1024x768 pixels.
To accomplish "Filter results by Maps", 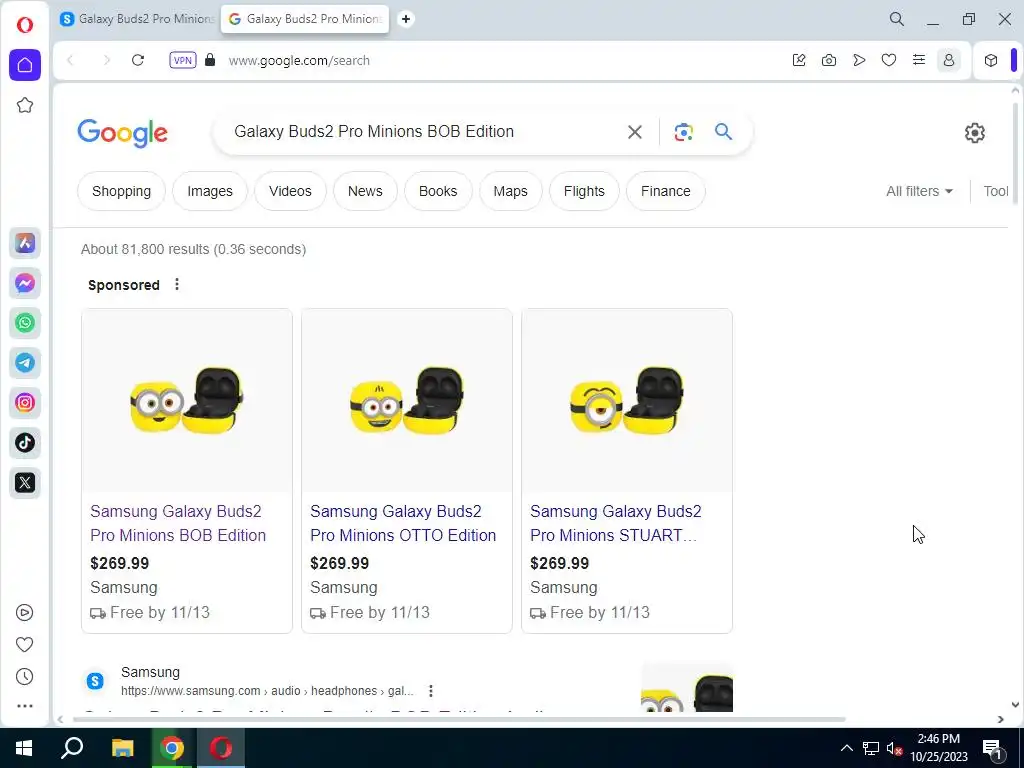I will pyautogui.click(x=511, y=191).
